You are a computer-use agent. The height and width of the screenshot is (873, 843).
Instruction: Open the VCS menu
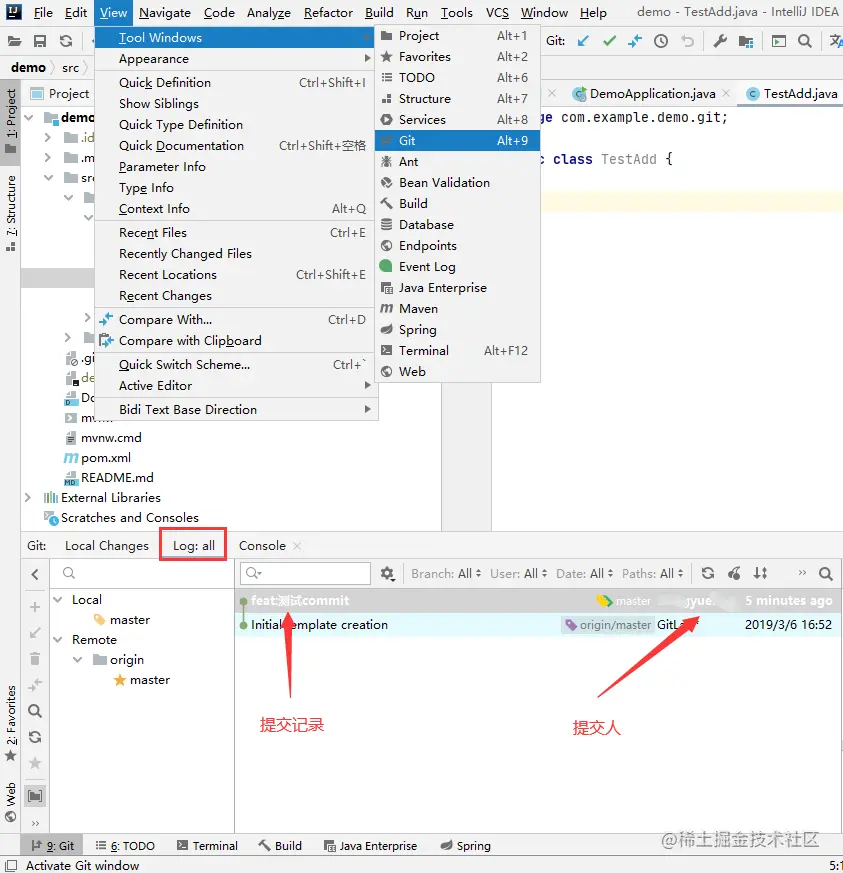click(x=497, y=12)
